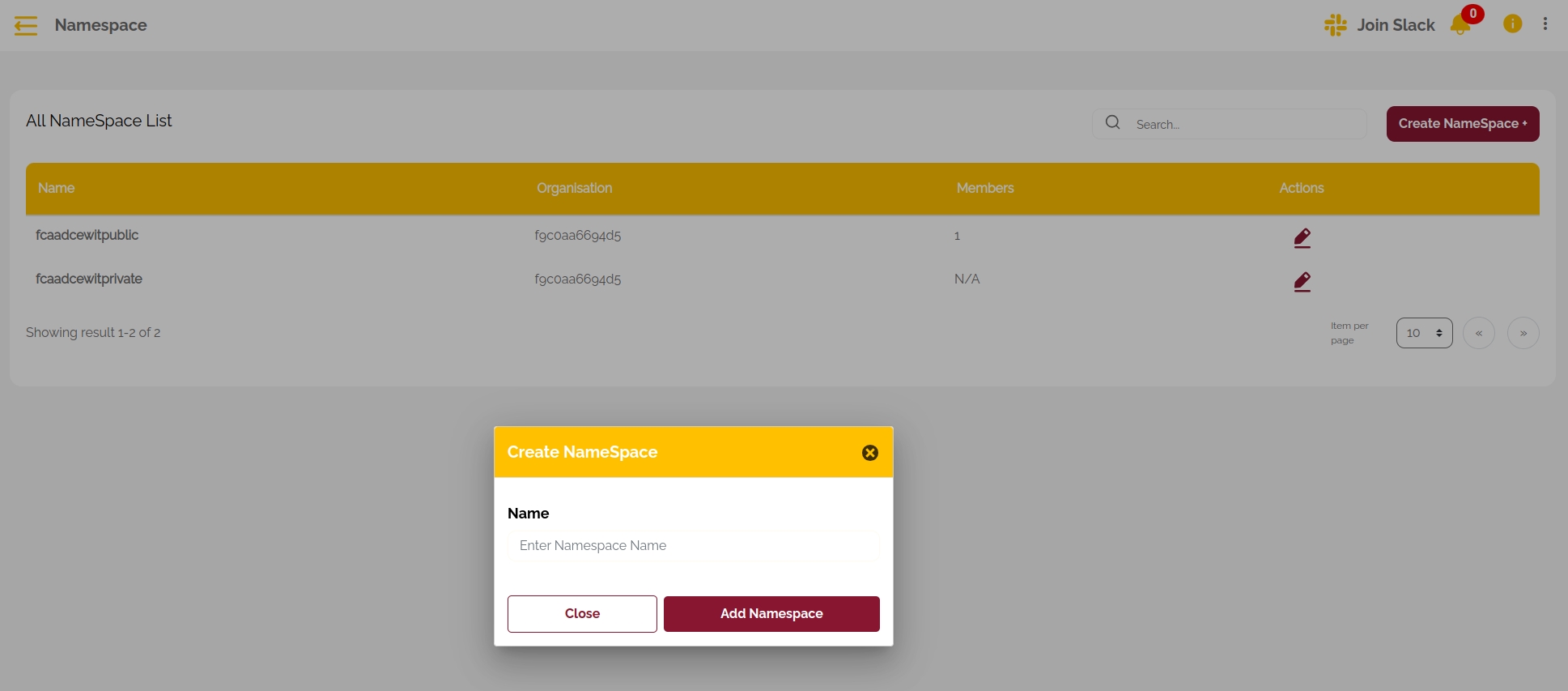Open the items per page dropdown
This screenshot has width=1568, height=691.
coord(1424,333)
